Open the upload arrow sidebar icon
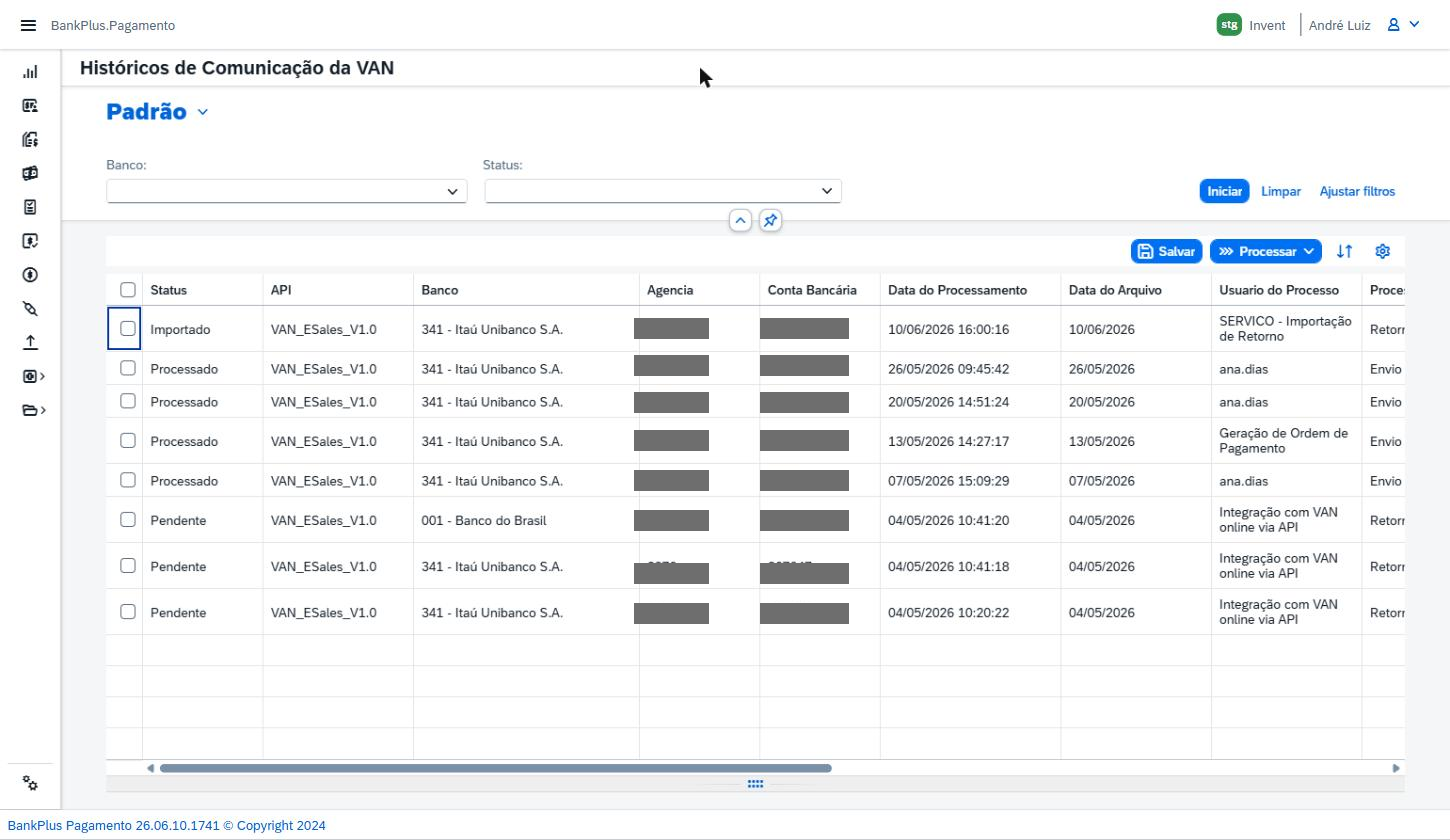This screenshot has height=840, width=1450. [x=30, y=342]
